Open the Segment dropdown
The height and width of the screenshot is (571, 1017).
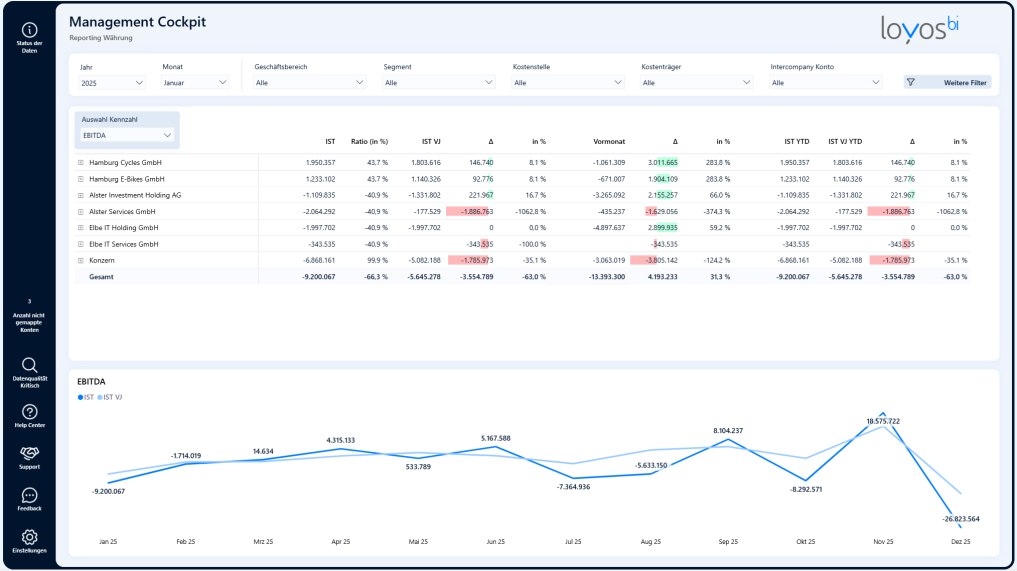438,82
